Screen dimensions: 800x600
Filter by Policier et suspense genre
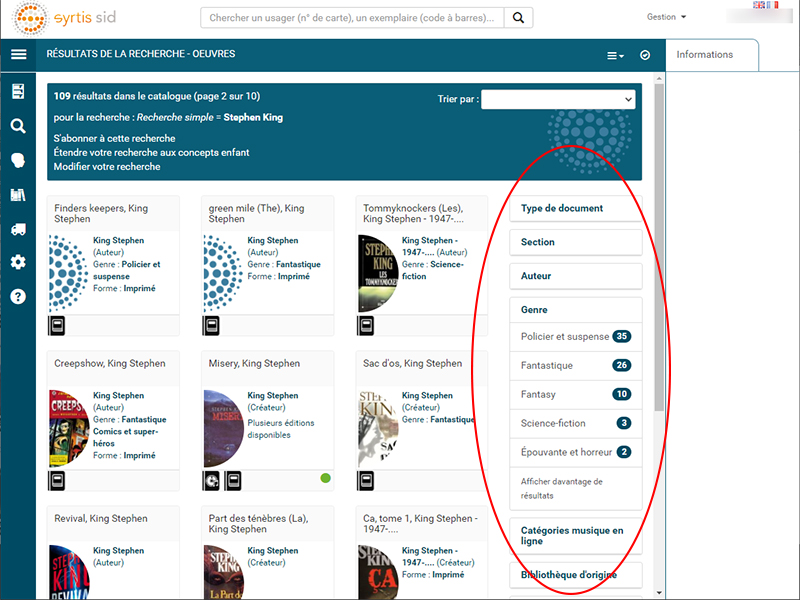[x=576, y=337]
